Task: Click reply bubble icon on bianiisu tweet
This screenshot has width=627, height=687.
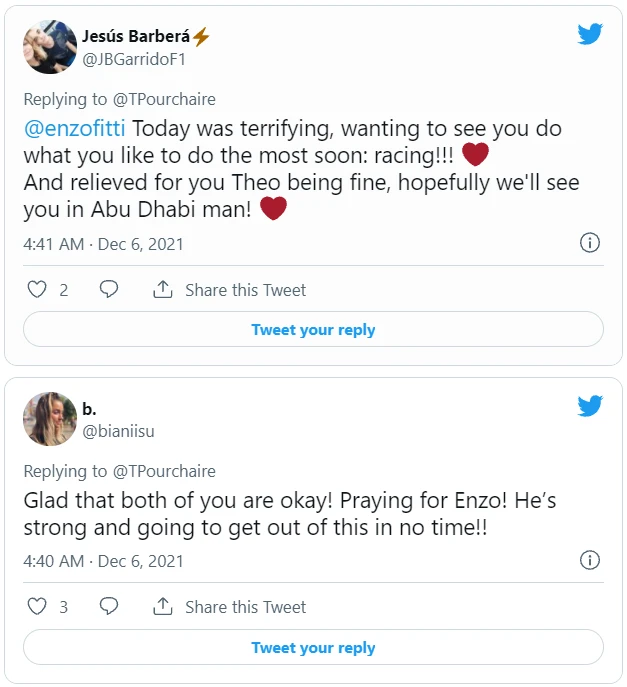Action: pos(109,607)
